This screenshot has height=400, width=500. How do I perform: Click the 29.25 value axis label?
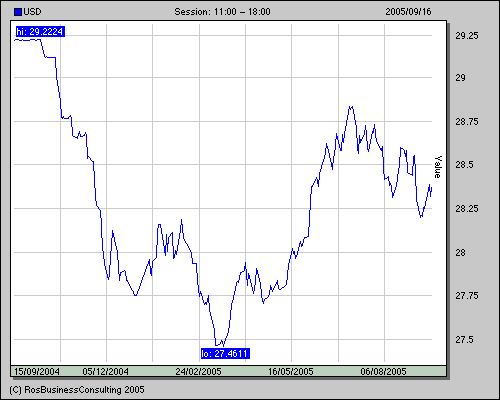(x=467, y=36)
